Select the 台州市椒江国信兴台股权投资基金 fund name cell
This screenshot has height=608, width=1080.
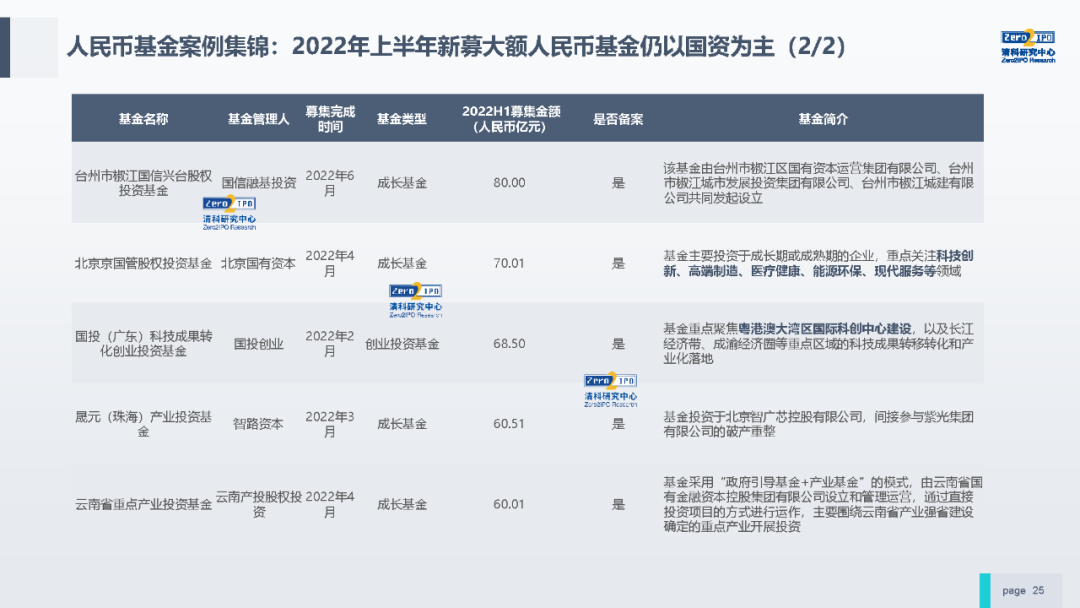pos(143,183)
